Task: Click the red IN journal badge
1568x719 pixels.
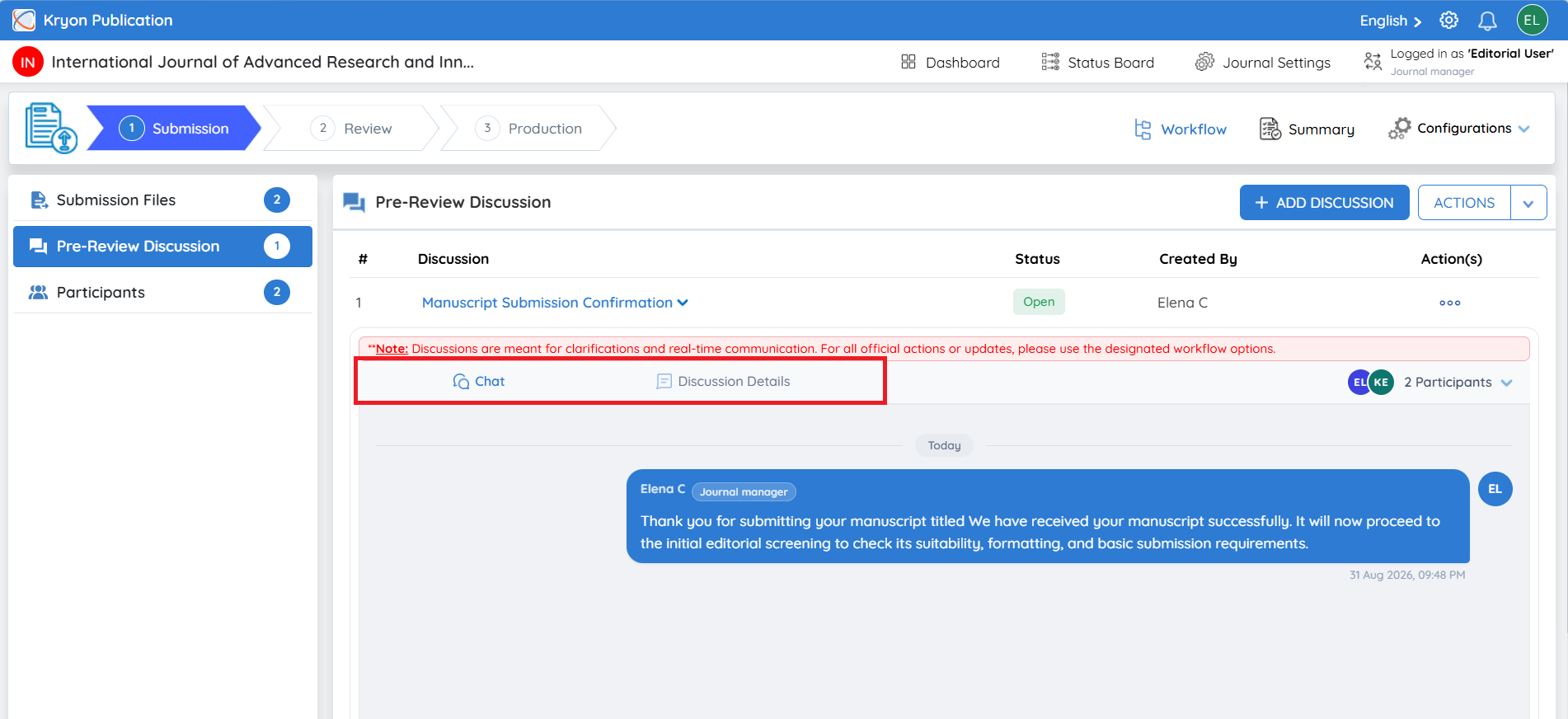Action: 28,62
